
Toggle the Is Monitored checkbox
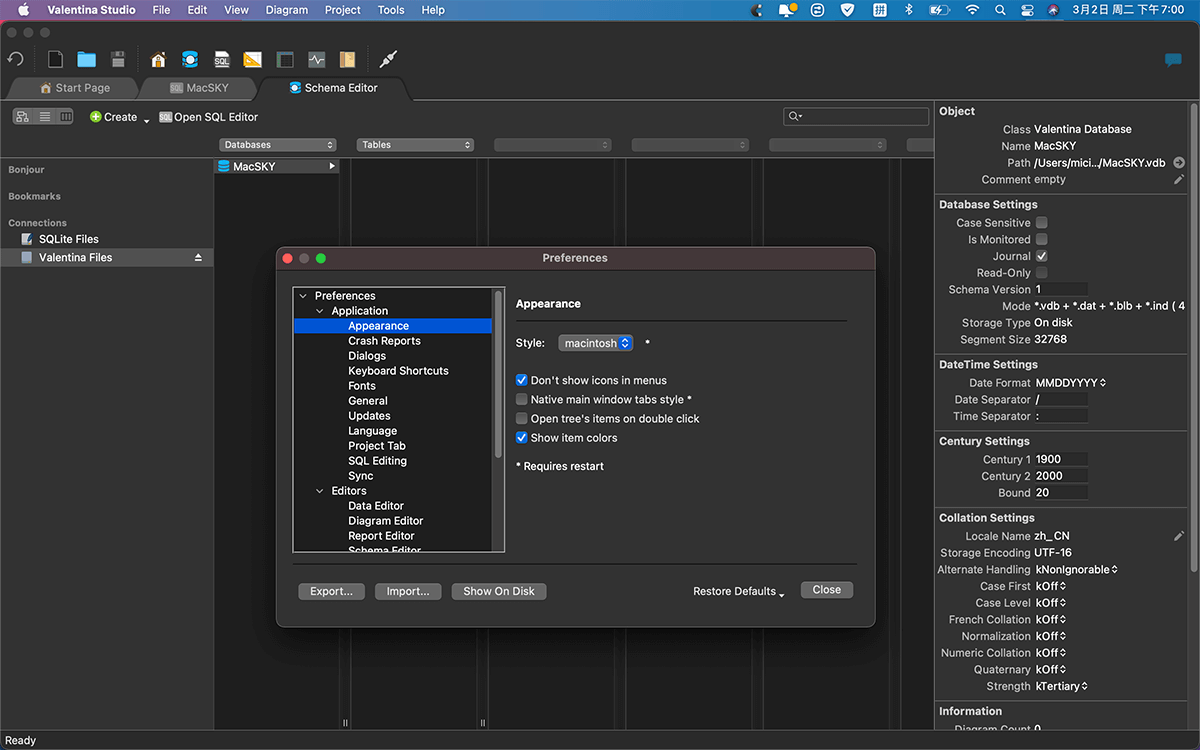(1042, 240)
